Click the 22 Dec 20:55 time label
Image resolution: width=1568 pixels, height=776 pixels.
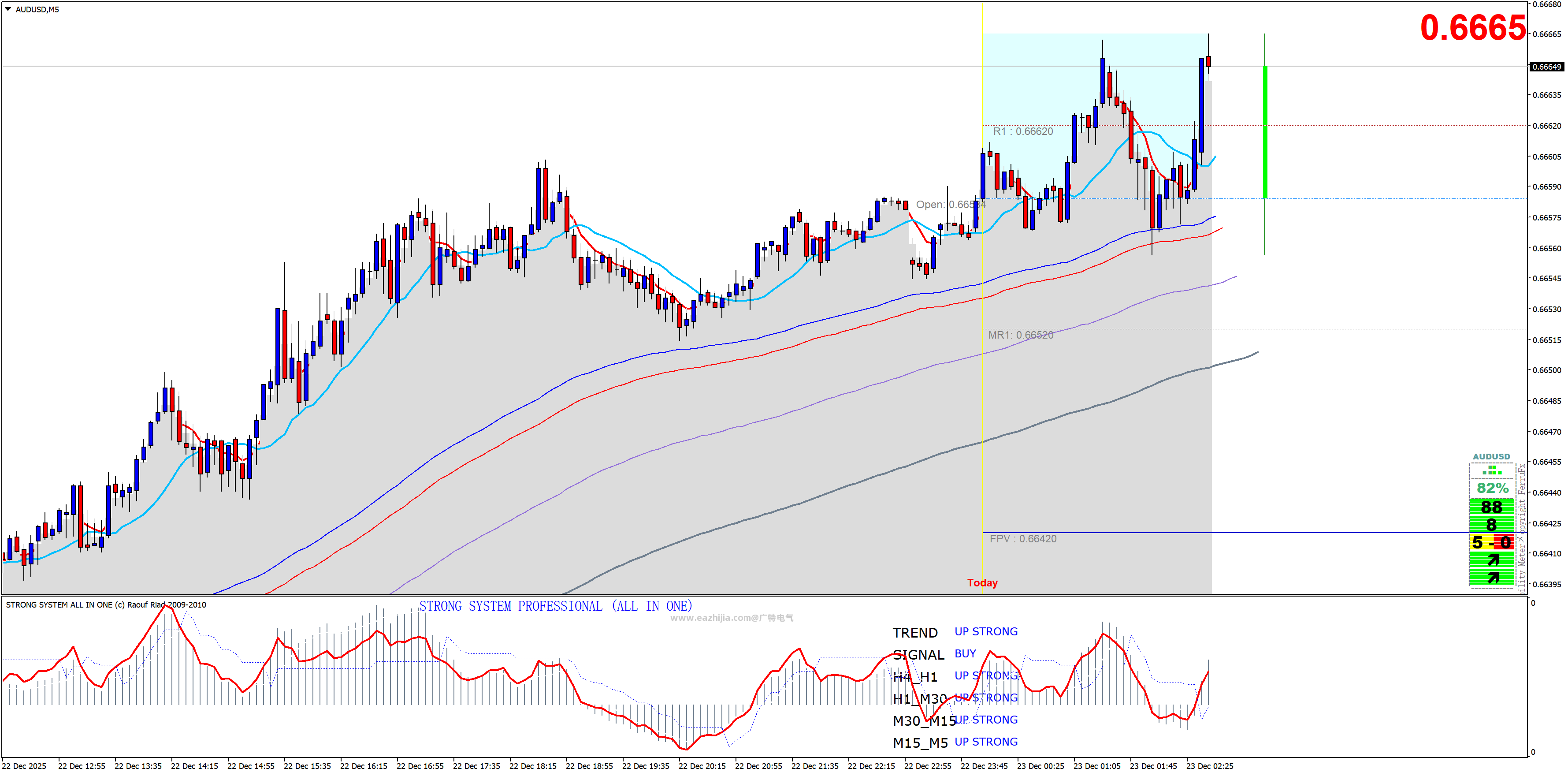pos(758,766)
